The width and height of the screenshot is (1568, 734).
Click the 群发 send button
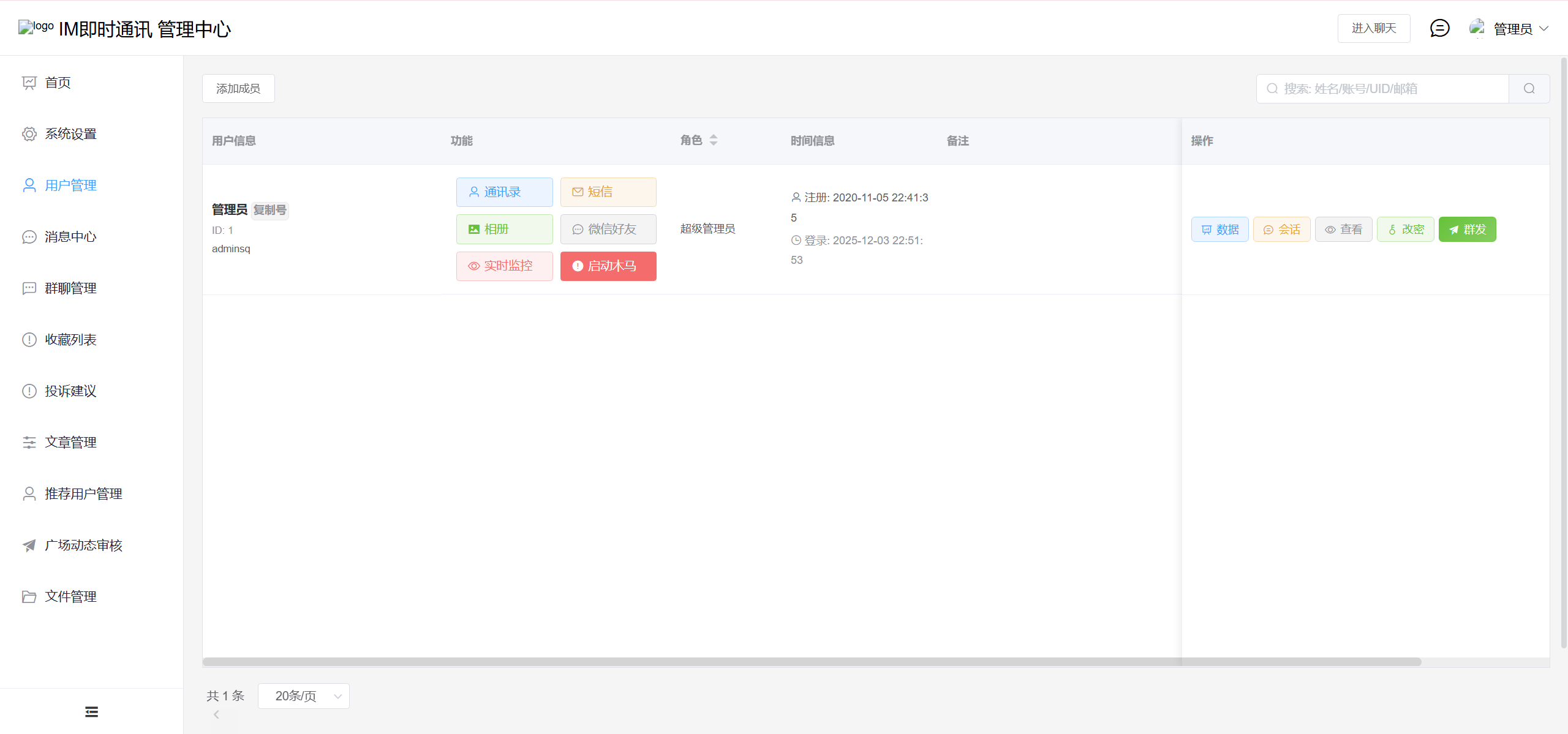tap(1467, 230)
